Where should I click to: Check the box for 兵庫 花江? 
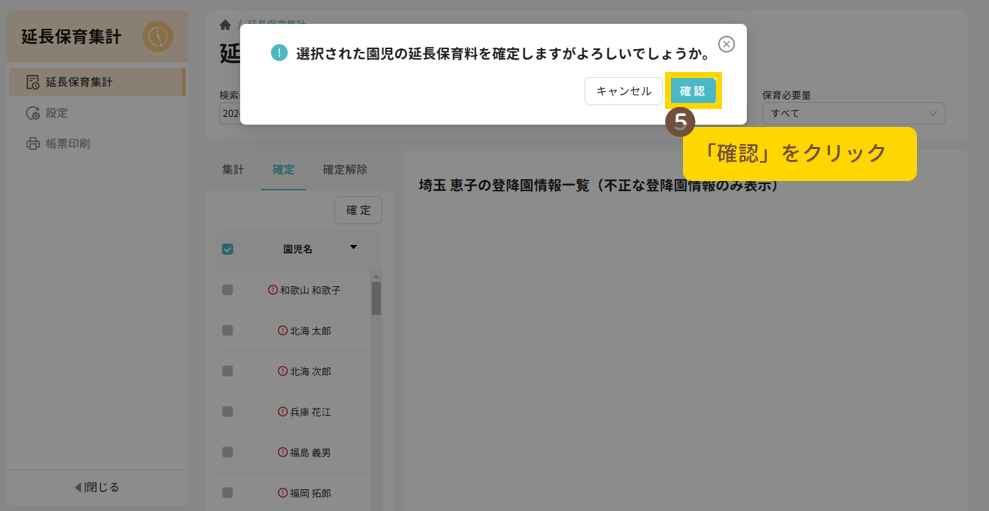[x=227, y=411]
